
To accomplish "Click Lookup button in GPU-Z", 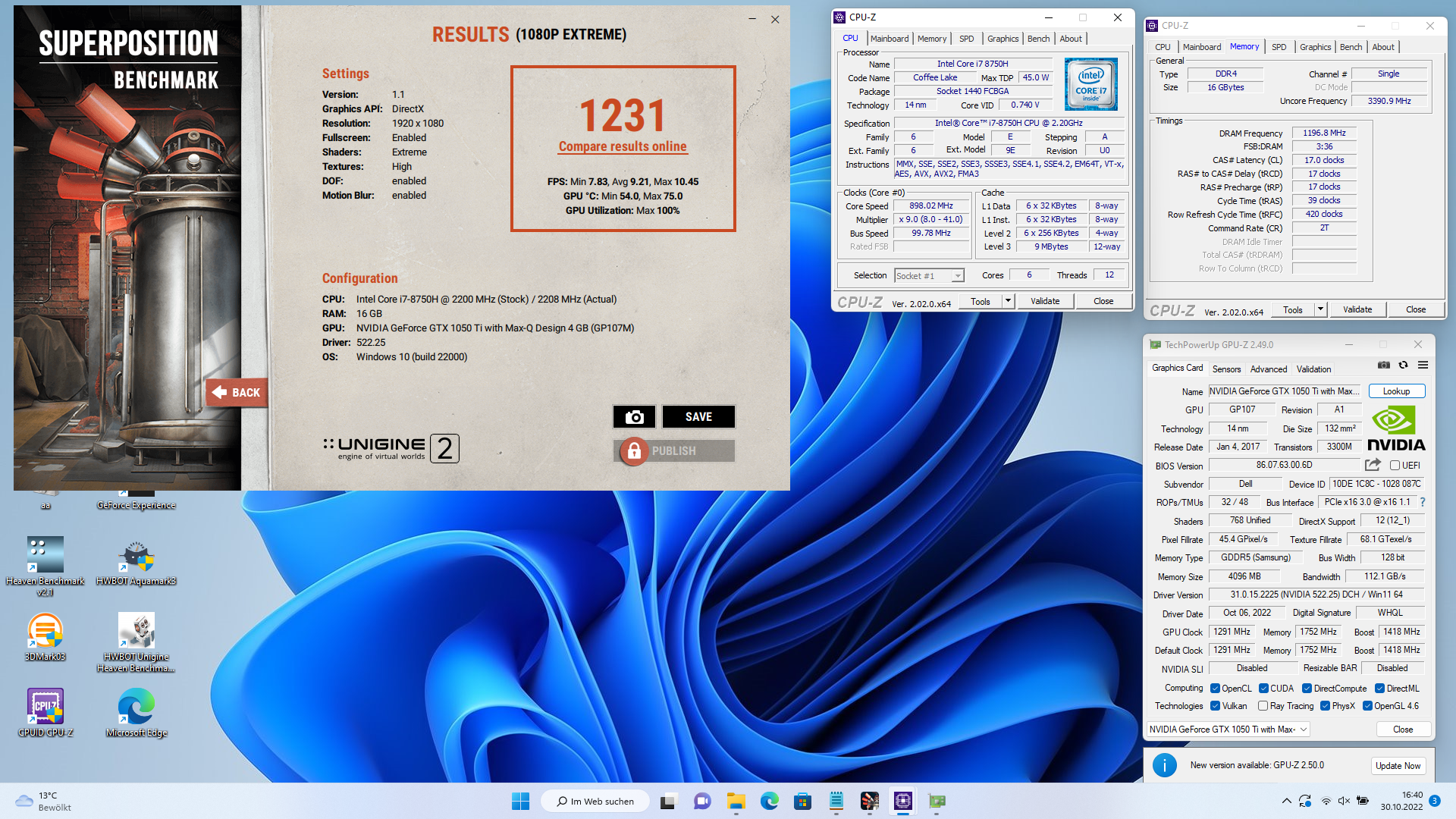I will 1396,391.
